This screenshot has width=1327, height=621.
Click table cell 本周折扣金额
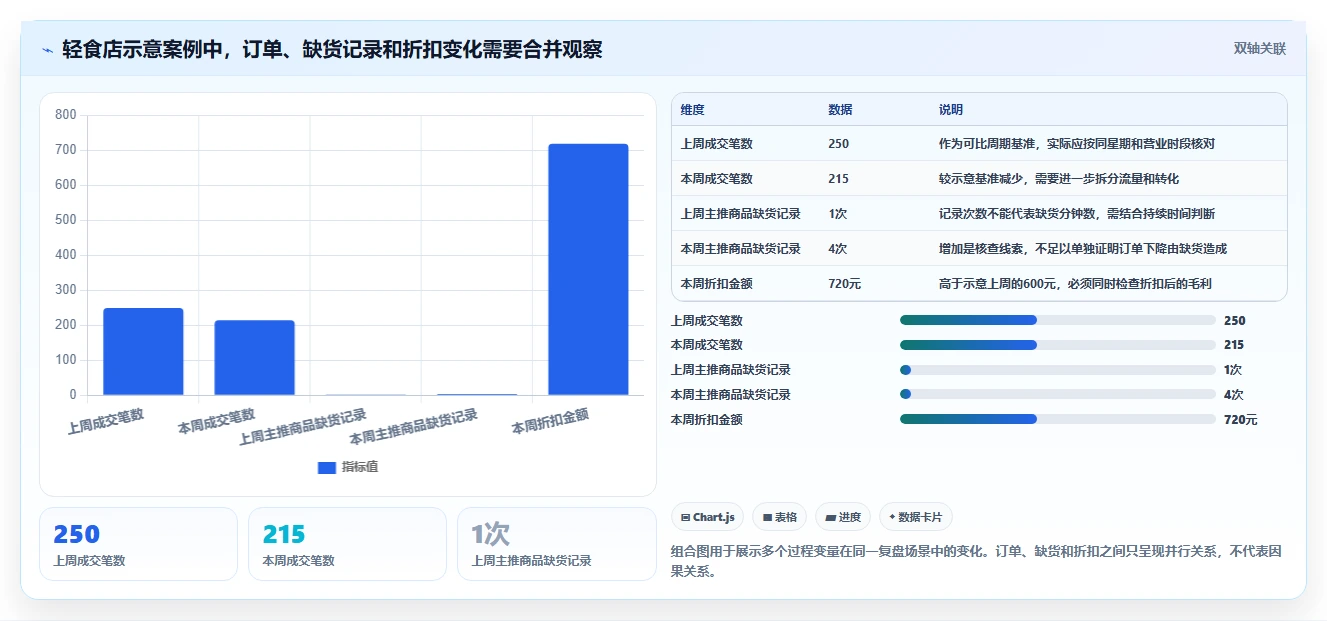pyautogui.click(x=716, y=284)
